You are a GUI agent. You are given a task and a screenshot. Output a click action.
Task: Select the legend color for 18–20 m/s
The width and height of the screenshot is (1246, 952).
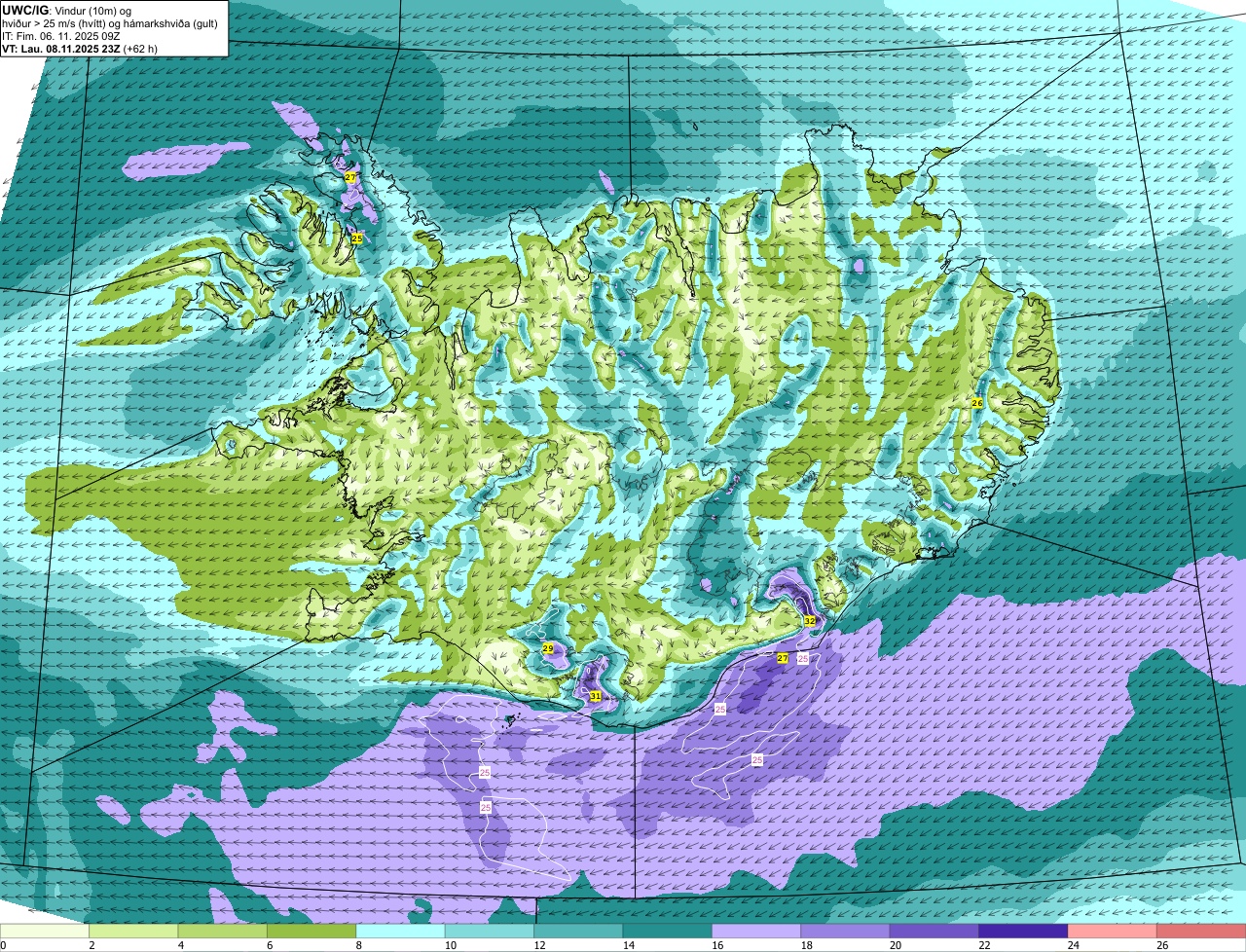(x=846, y=932)
